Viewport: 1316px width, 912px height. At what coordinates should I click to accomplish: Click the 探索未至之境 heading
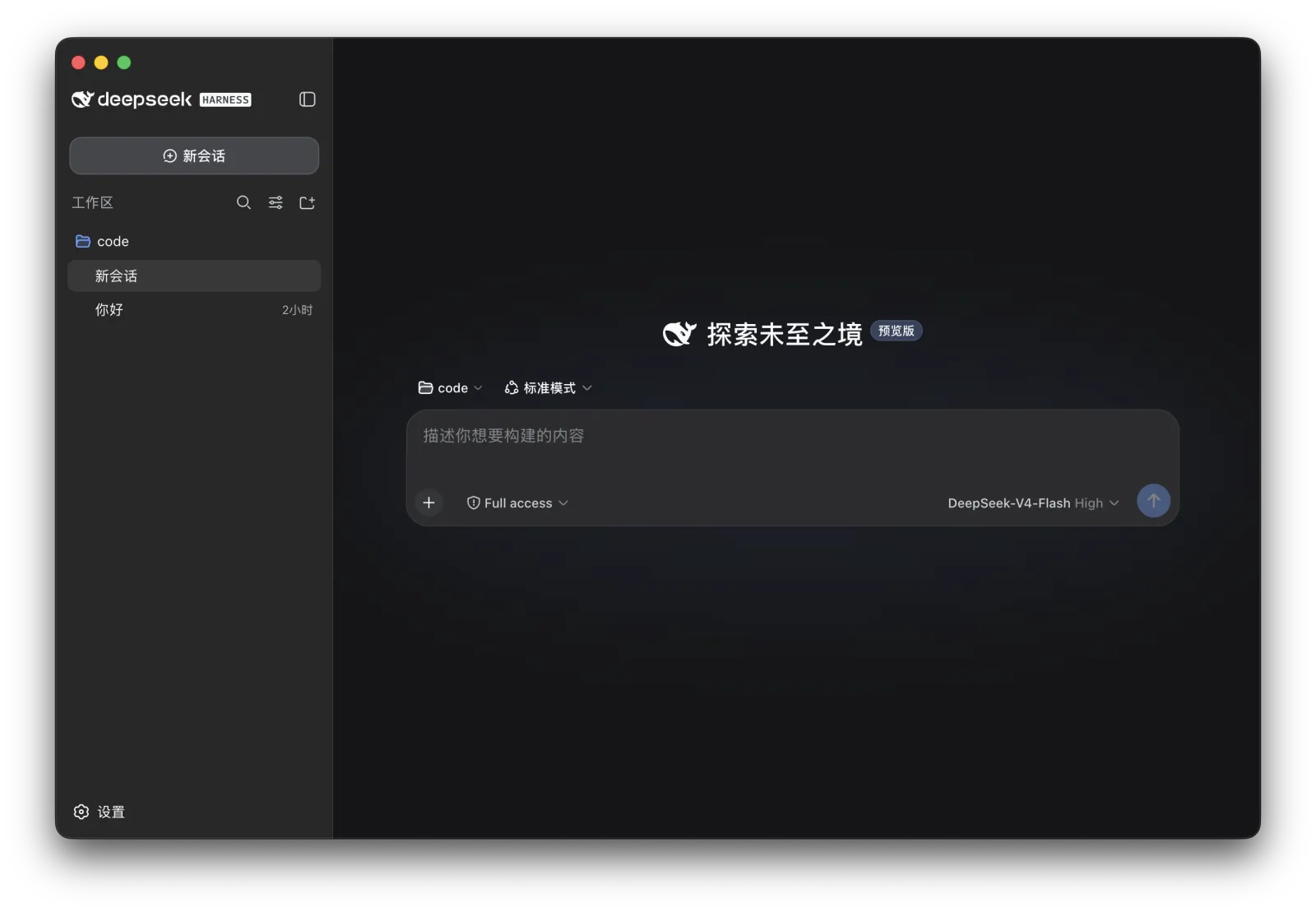(x=785, y=335)
